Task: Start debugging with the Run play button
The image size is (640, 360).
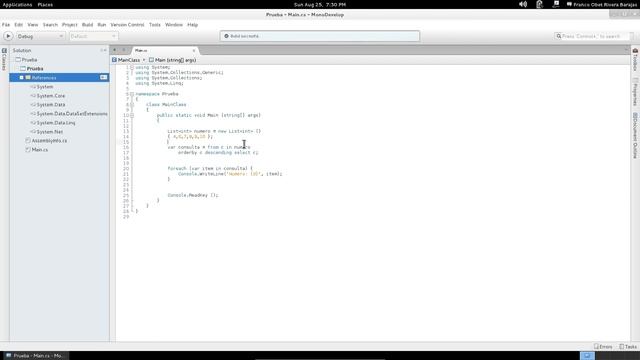Action: (x=8, y=36)
